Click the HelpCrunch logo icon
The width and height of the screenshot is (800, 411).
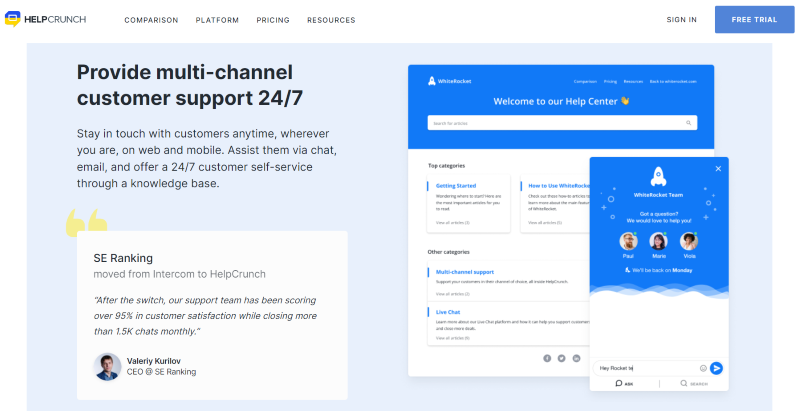(12, 19)
